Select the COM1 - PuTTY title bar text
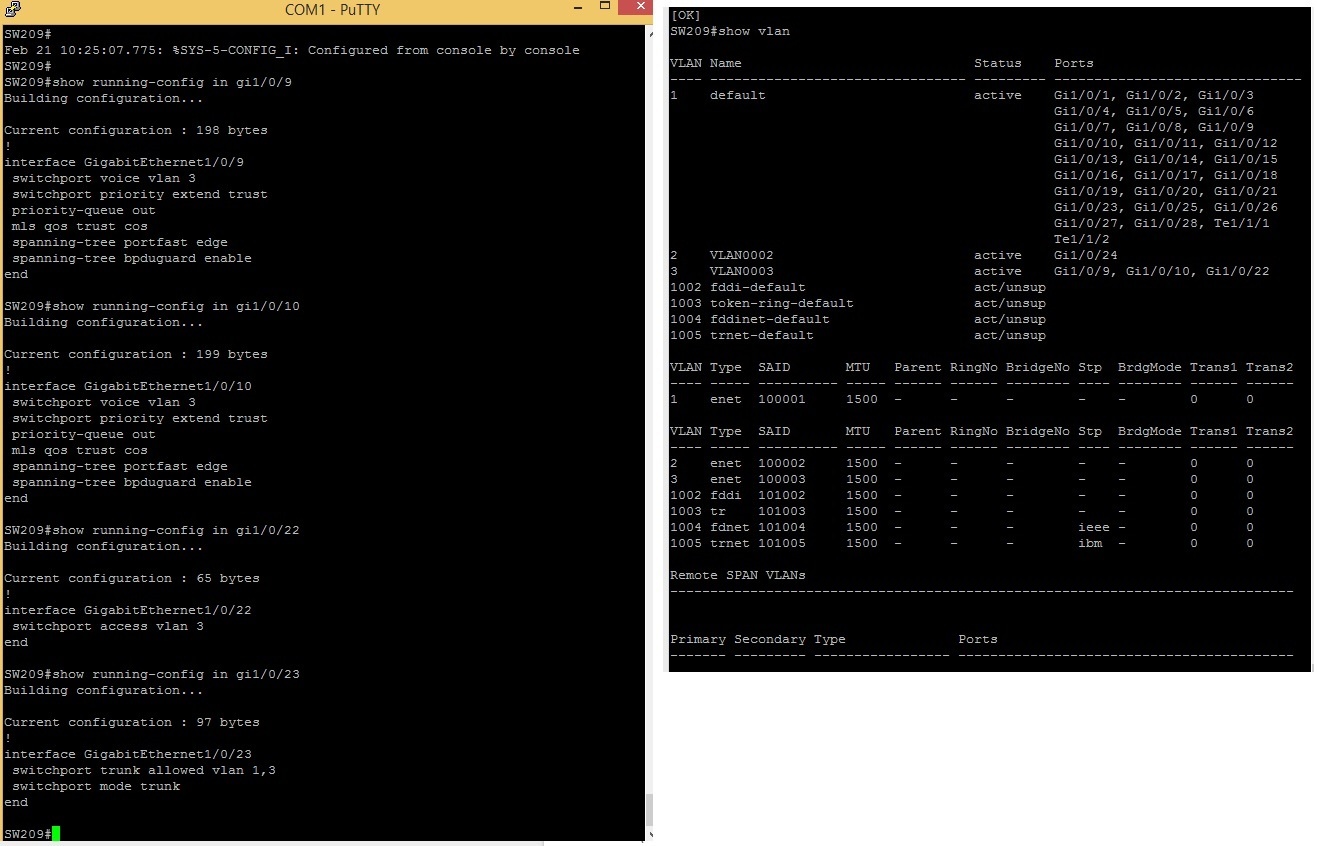 click(x=331, y=10)
